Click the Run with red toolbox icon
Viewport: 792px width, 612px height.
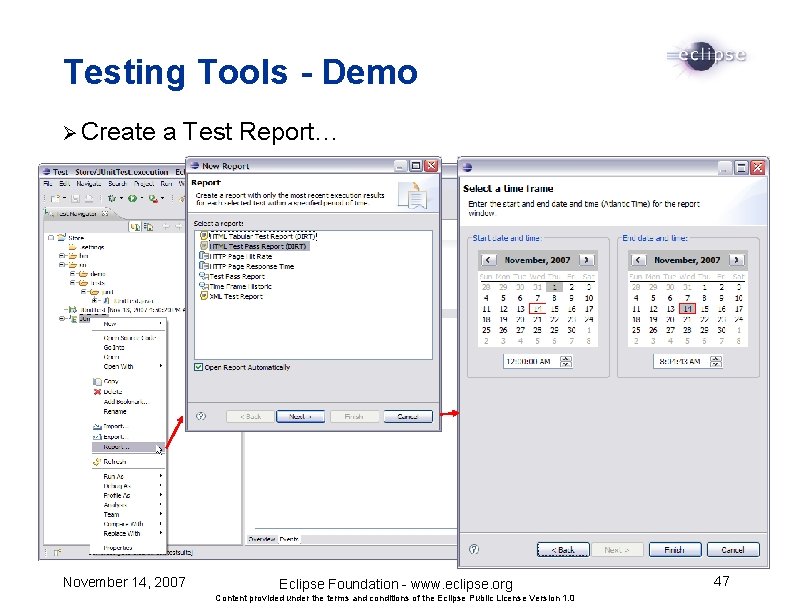tap(153, 198)
